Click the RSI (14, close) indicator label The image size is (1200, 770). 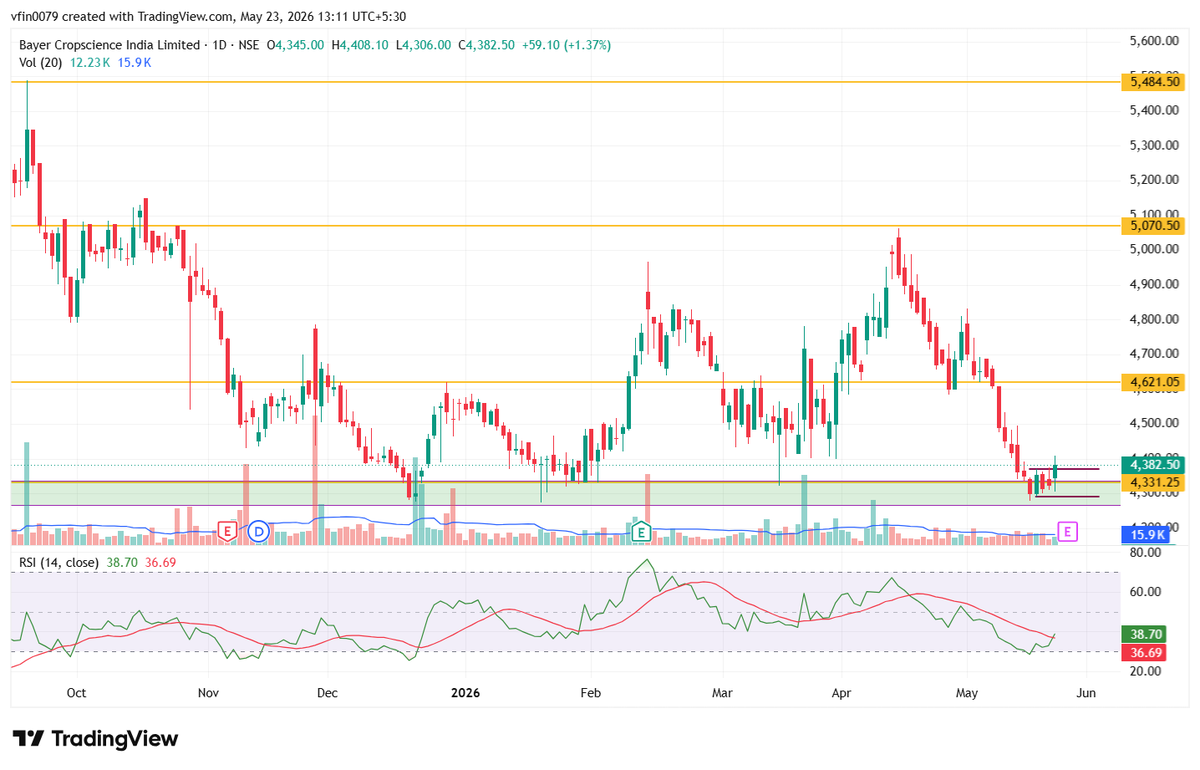tap(59, 563)
